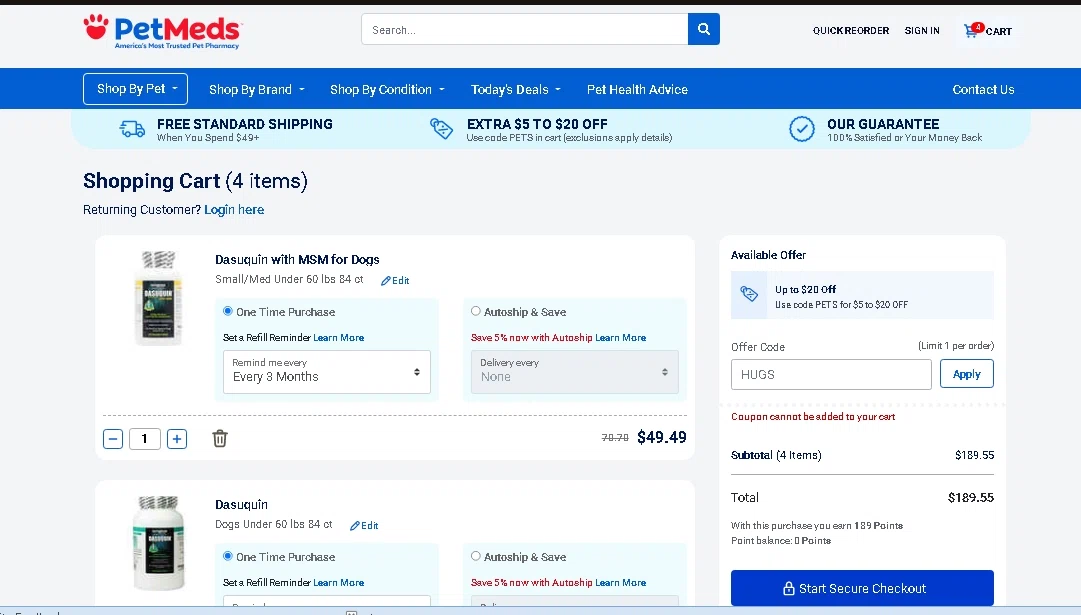Choose Autoship & Save for second Dasuquin
1081x615 pixels.
476,557
